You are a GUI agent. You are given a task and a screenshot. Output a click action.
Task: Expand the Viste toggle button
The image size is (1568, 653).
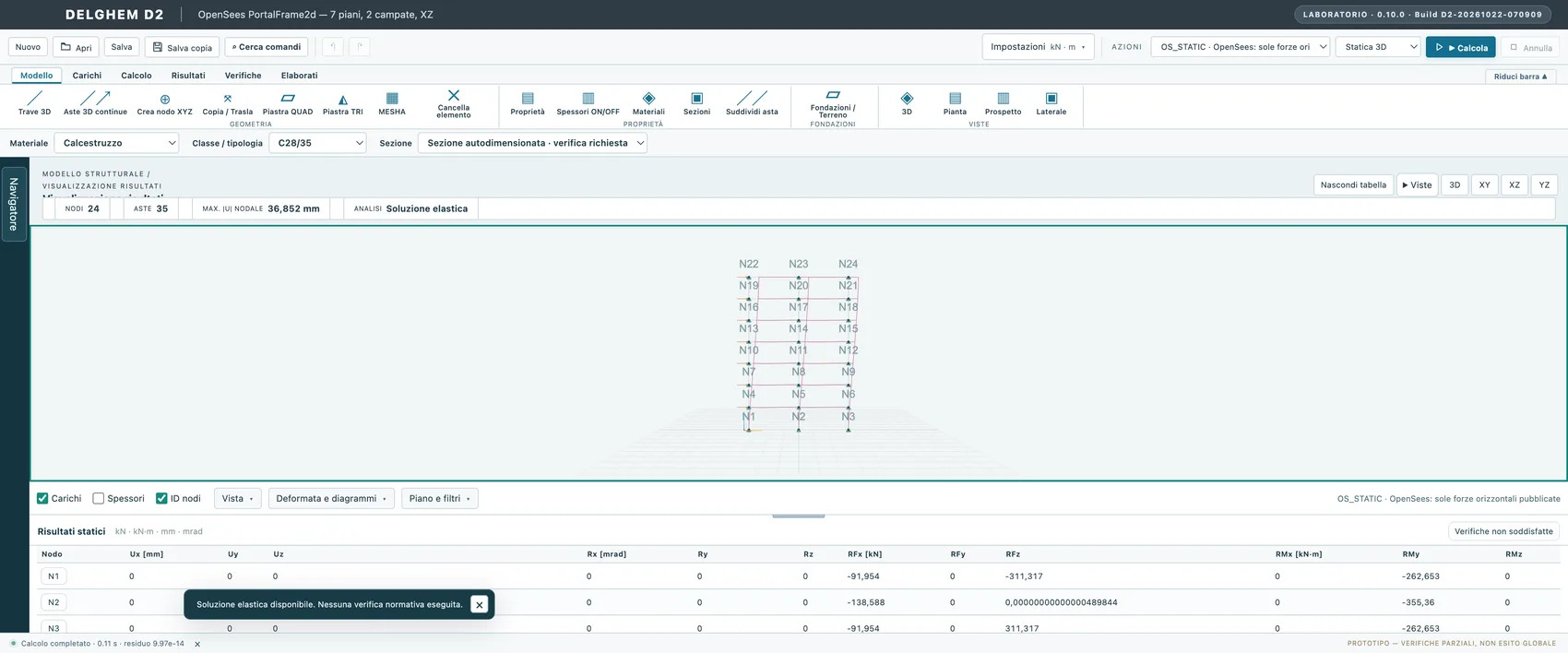click(1417, 184)
